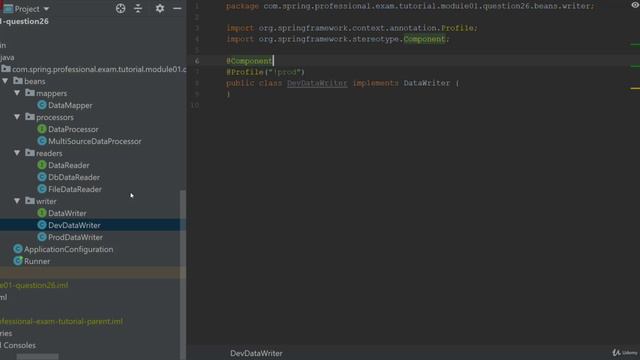The image size is (640, 360).
Task: Click the collapse all icon in Project panel
Action: 138,8
